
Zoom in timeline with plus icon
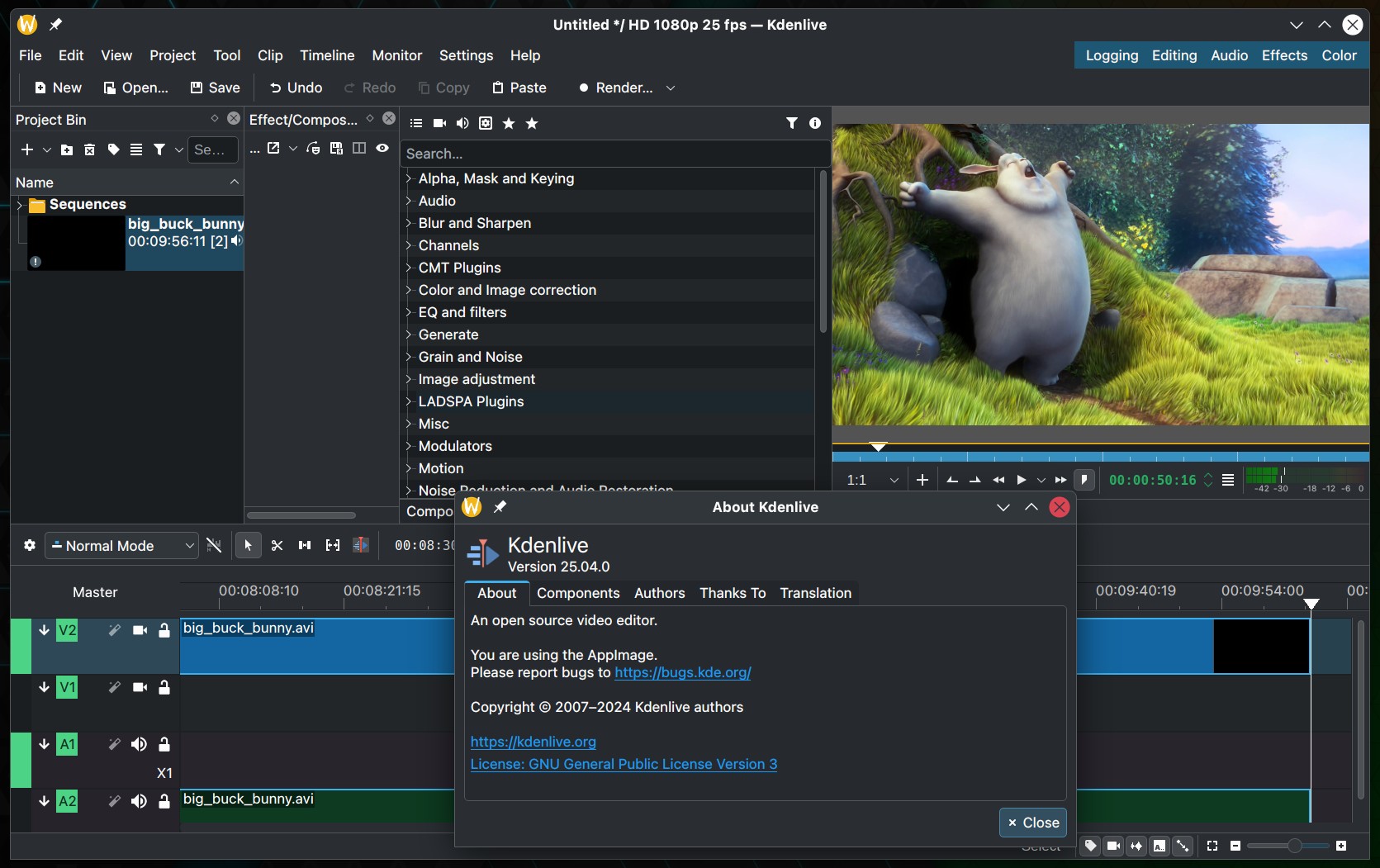click(x=1341, y=846)
